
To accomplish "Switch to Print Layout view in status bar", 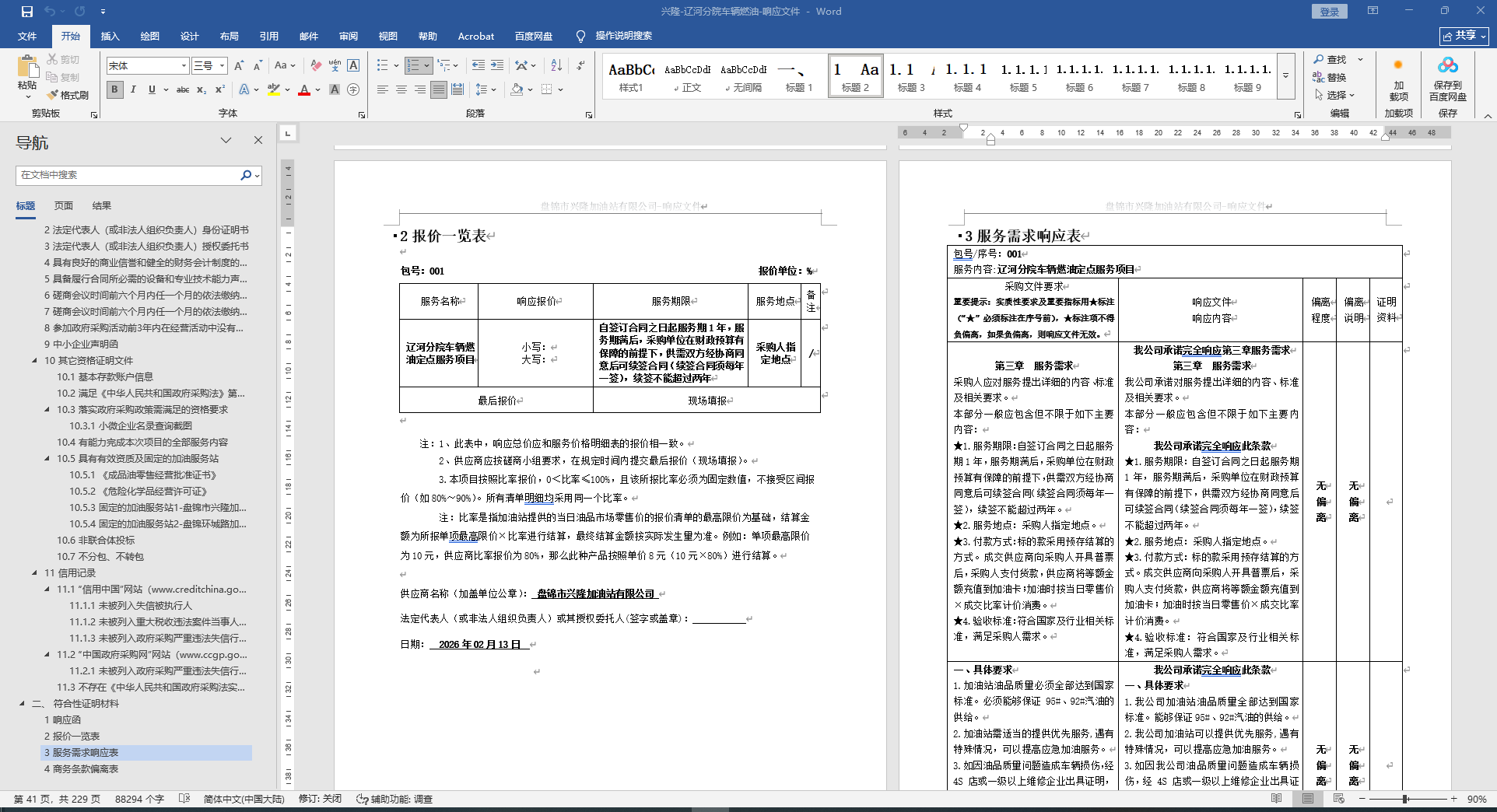I will tap(1308, 799).
